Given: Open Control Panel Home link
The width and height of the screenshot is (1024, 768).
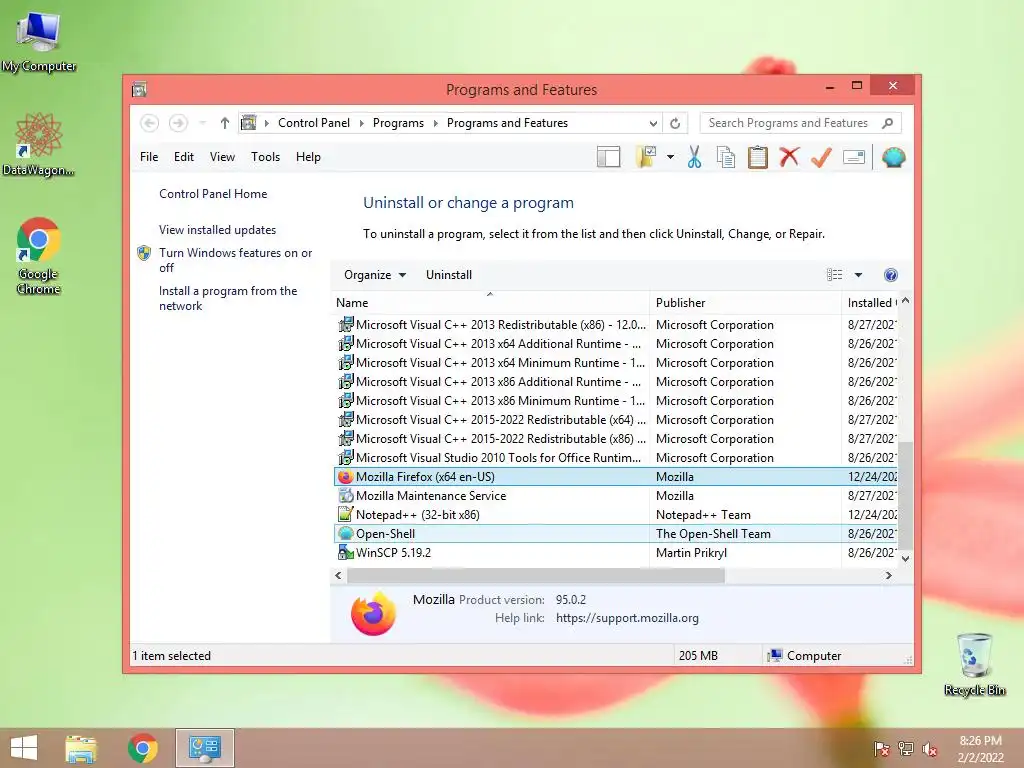Looking at the screenshot, I should coord(213,194).
